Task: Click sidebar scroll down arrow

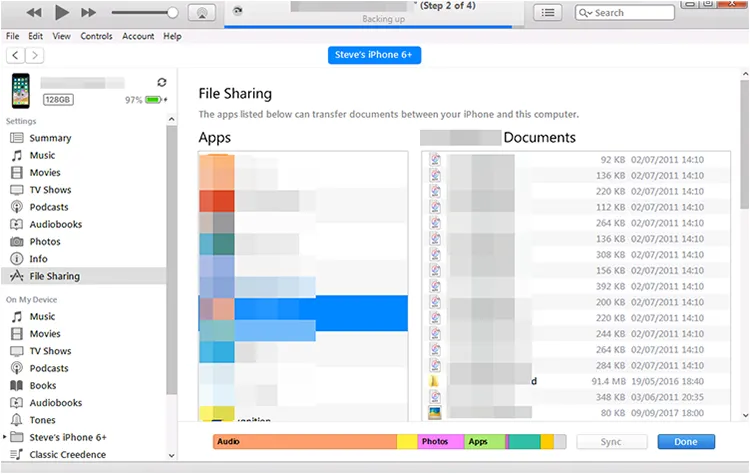Action: [x=172, y=455]
